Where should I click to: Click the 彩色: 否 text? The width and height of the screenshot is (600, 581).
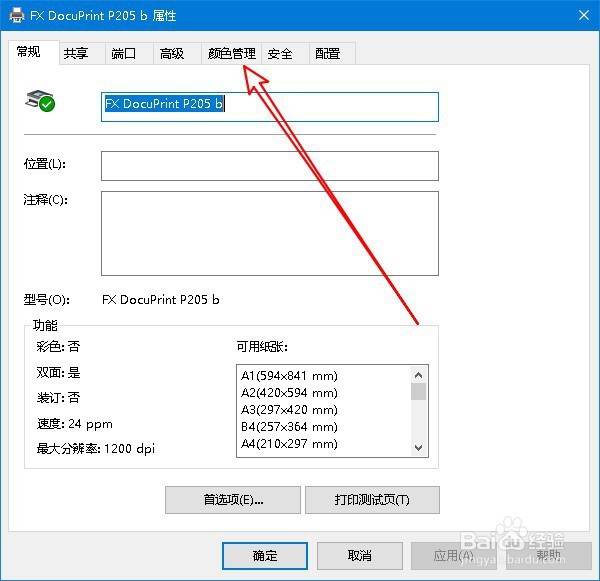(58, 347)
